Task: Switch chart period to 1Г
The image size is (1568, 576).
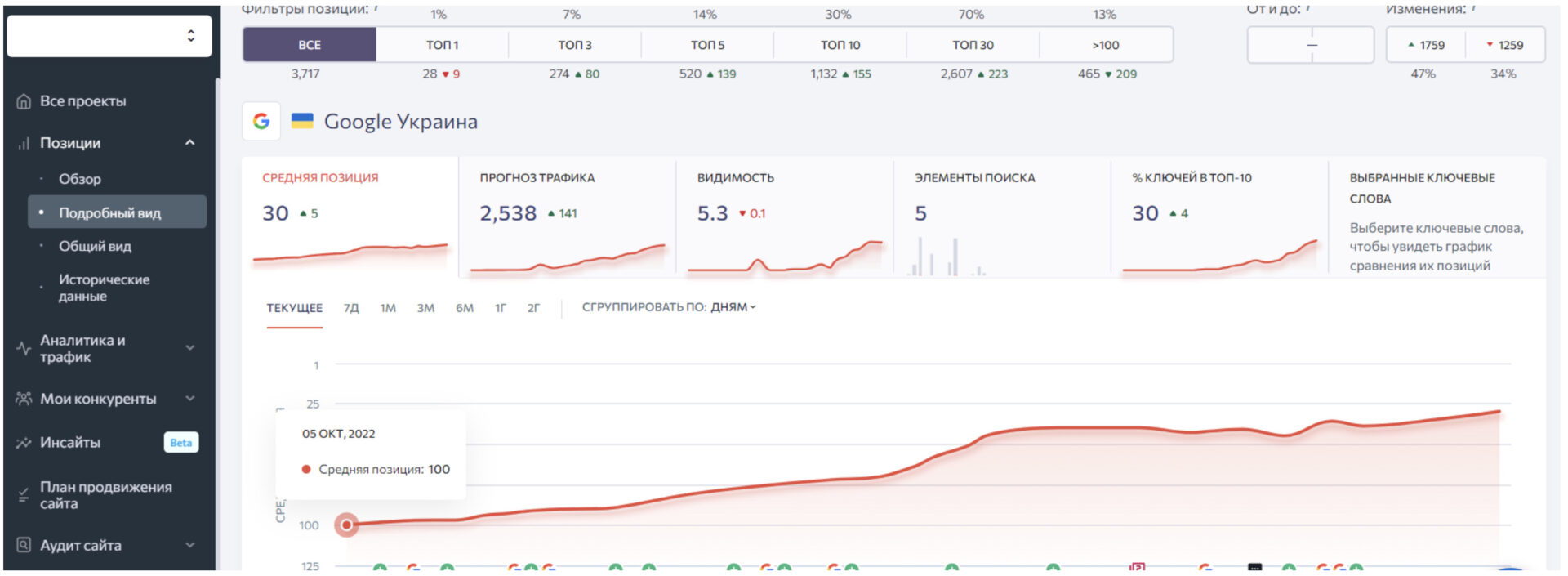Action: [501, 308]
